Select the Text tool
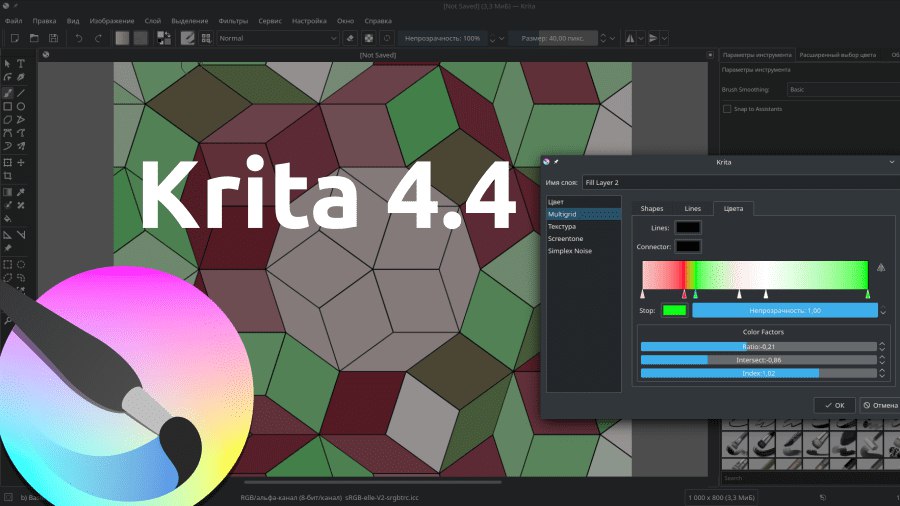Image resolution: width=900 pixels, height=506 pixels. 21,63
